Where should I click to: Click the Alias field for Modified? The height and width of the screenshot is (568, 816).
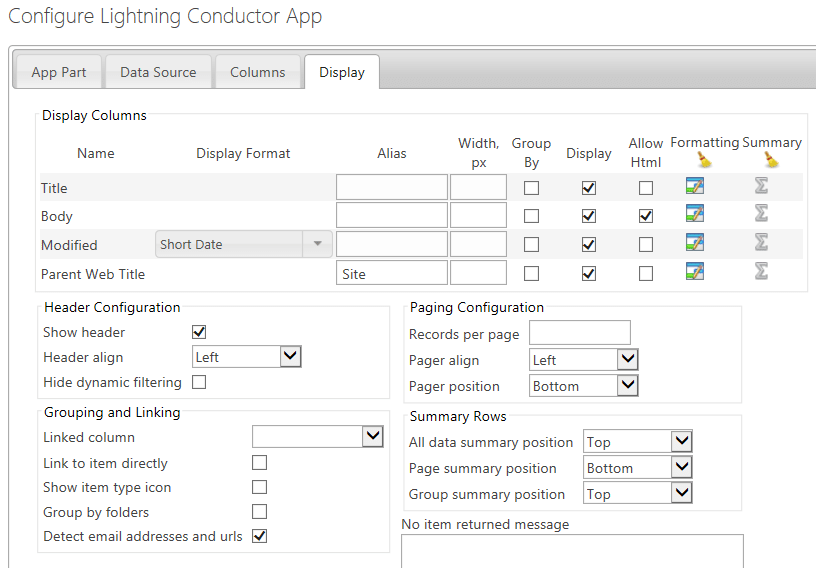click(392, 244)
